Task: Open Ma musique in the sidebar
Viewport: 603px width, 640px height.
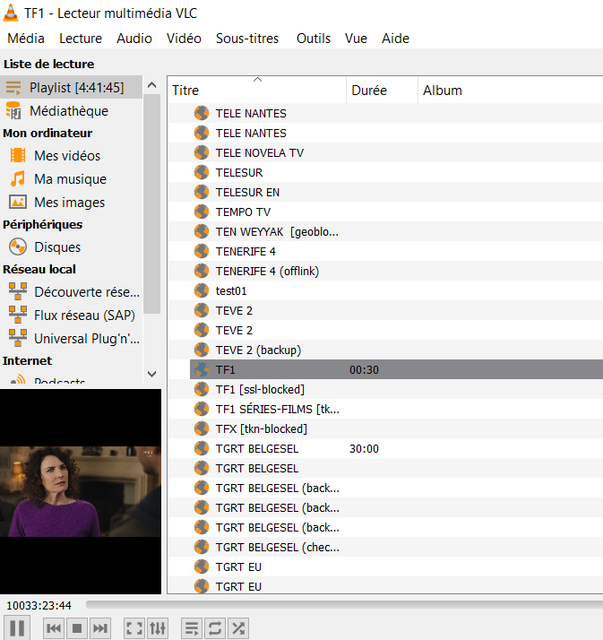Action: pos(71,179)
